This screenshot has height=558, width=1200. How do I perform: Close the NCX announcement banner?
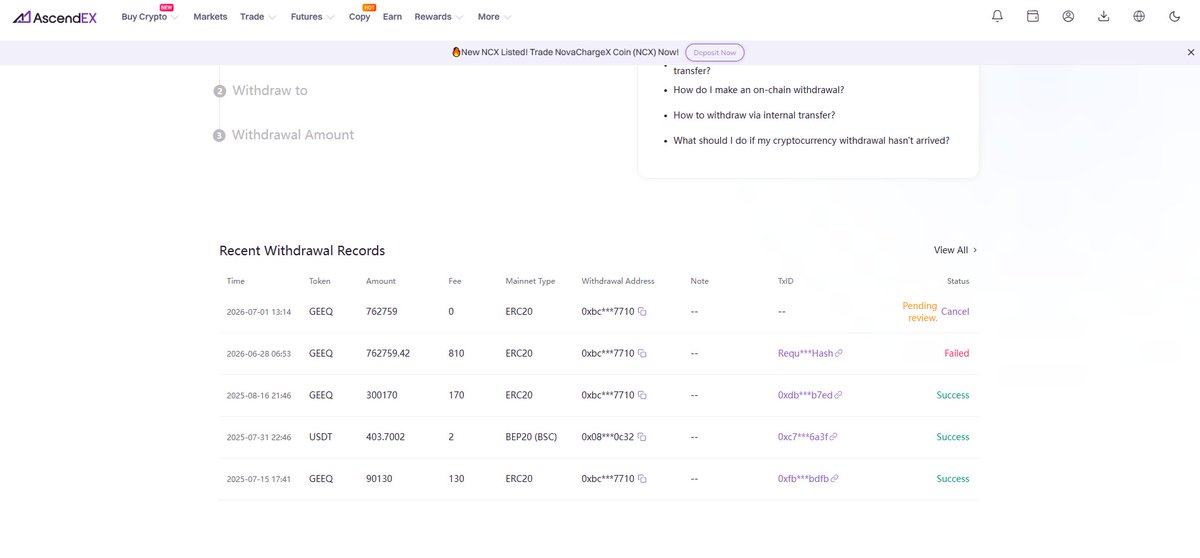[1191, 52]
